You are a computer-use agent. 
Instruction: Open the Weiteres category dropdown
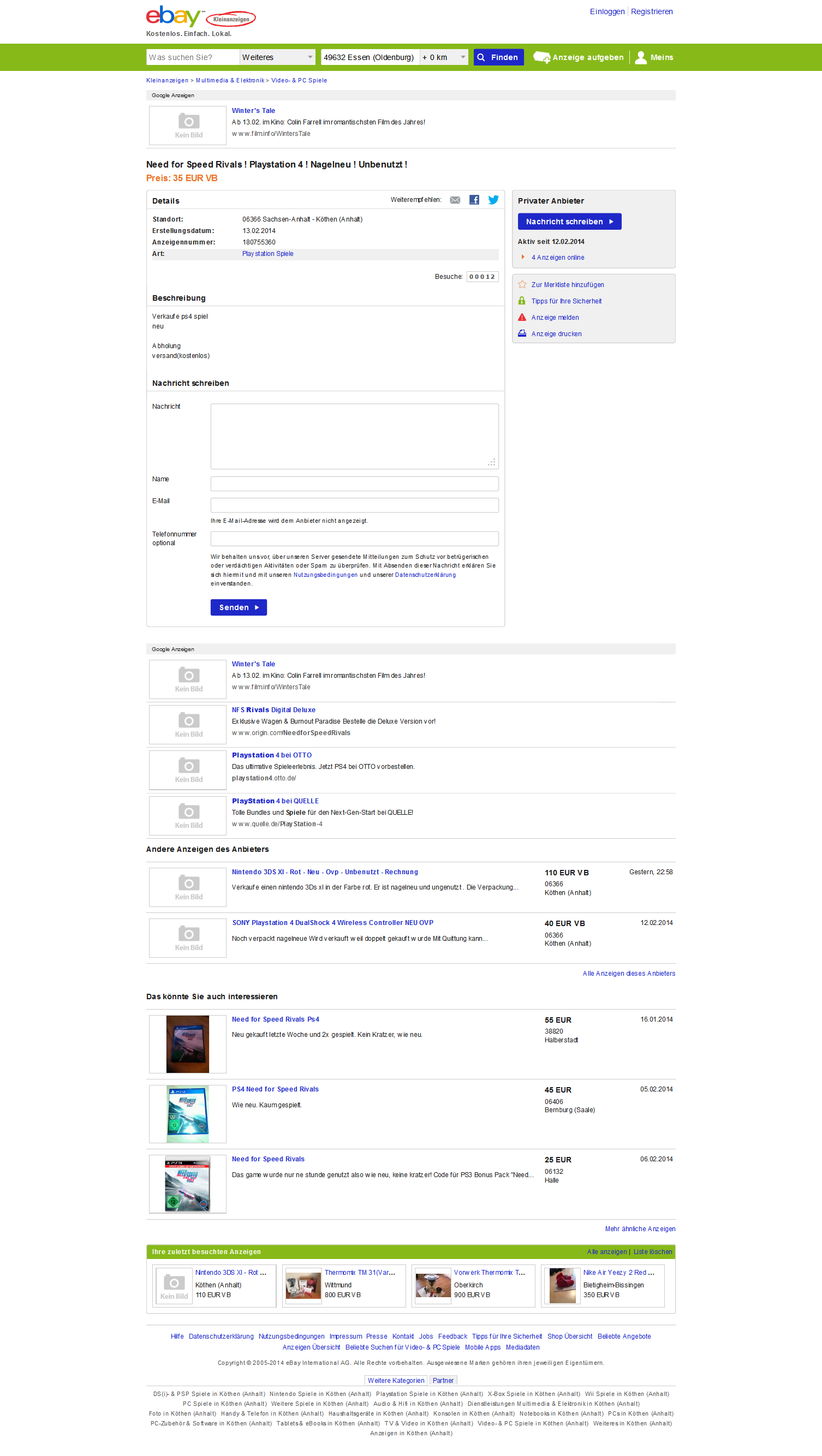click(278, 58)
